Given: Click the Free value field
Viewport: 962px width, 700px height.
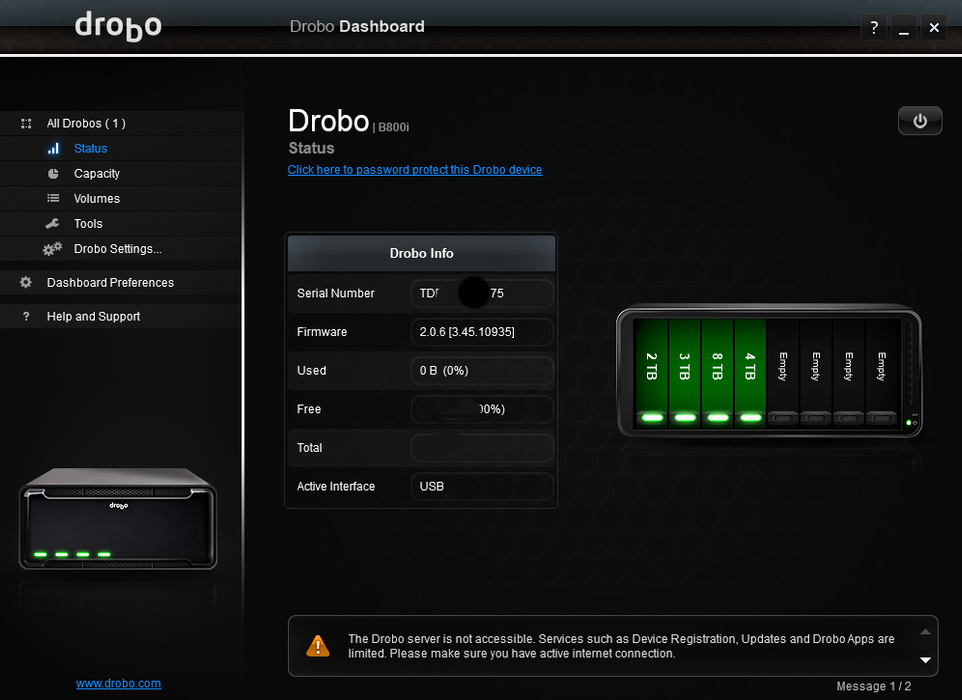Looking at the screenshot, I should click(x=482, y=409).
